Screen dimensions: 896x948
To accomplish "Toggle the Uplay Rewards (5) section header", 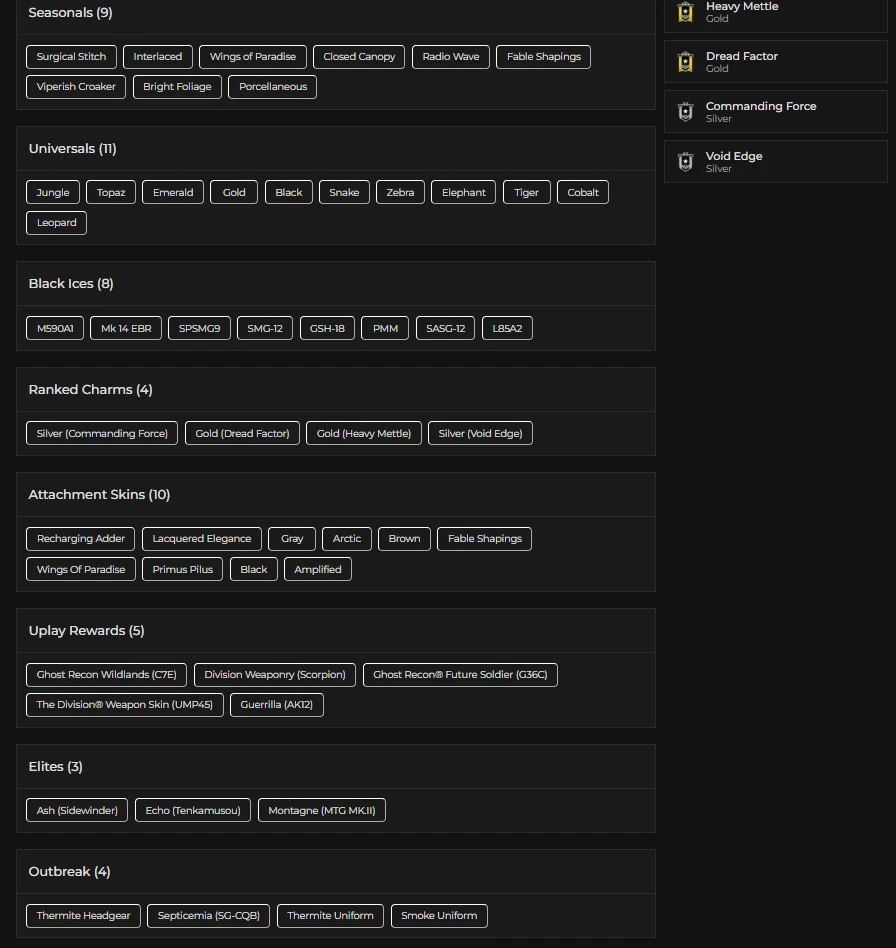I will click(86, 631).
